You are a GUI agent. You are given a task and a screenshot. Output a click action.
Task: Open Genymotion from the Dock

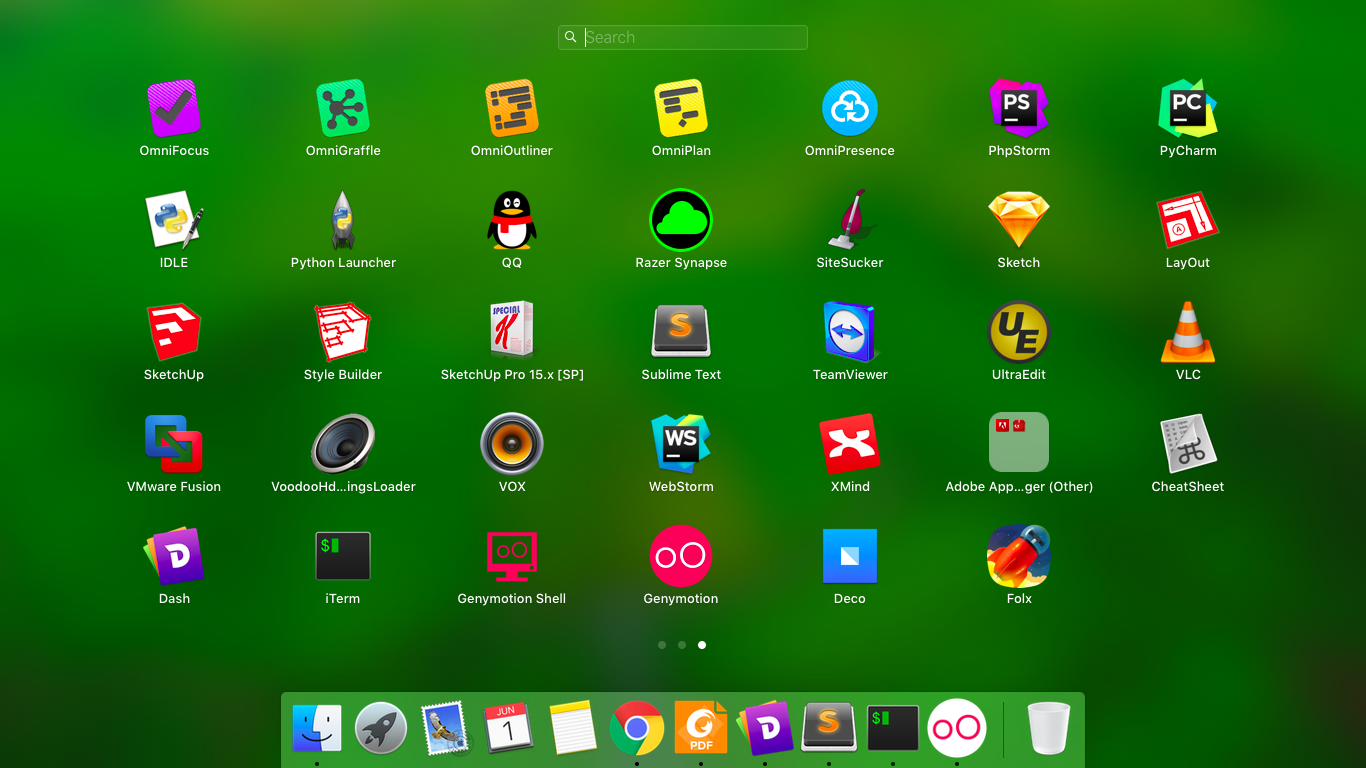pos(957,728)
